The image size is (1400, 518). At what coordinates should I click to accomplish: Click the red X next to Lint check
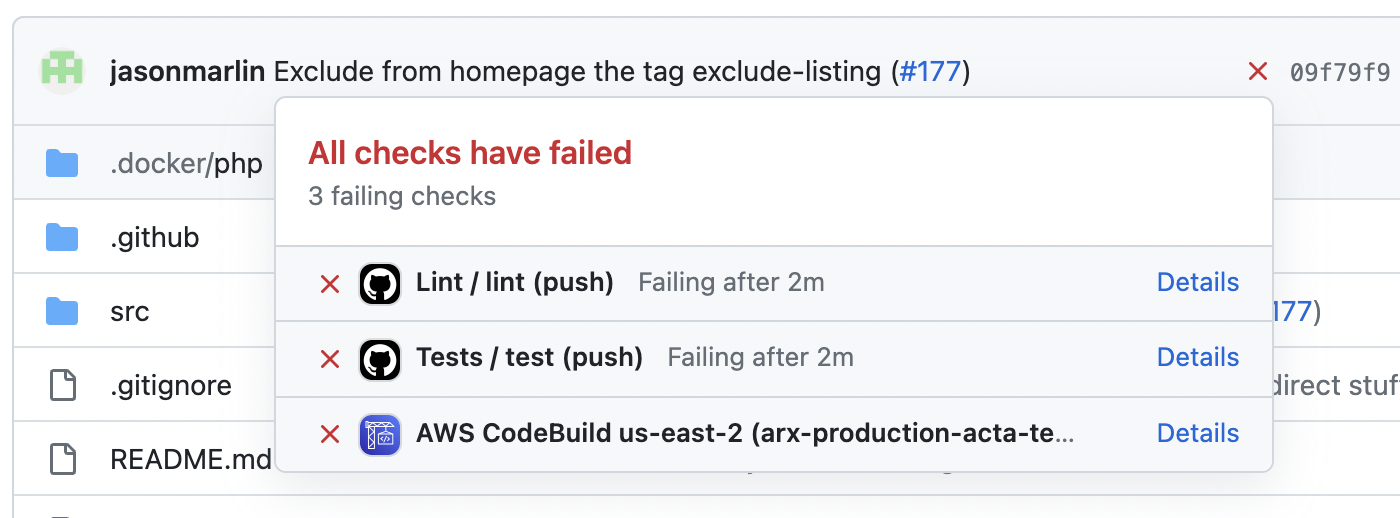330,284
